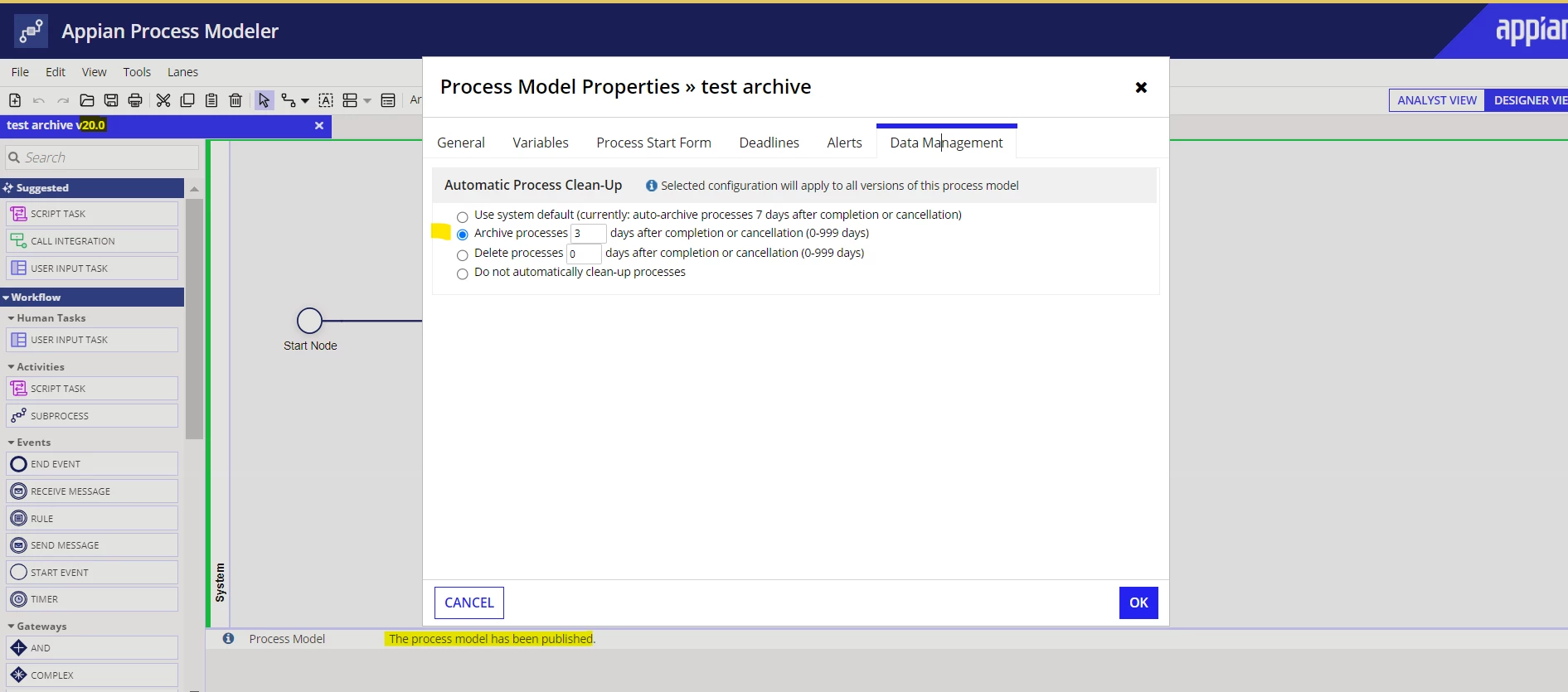Click the open folder icon
Viewport: 1568px width, 692px height.
tap(87, 100)
